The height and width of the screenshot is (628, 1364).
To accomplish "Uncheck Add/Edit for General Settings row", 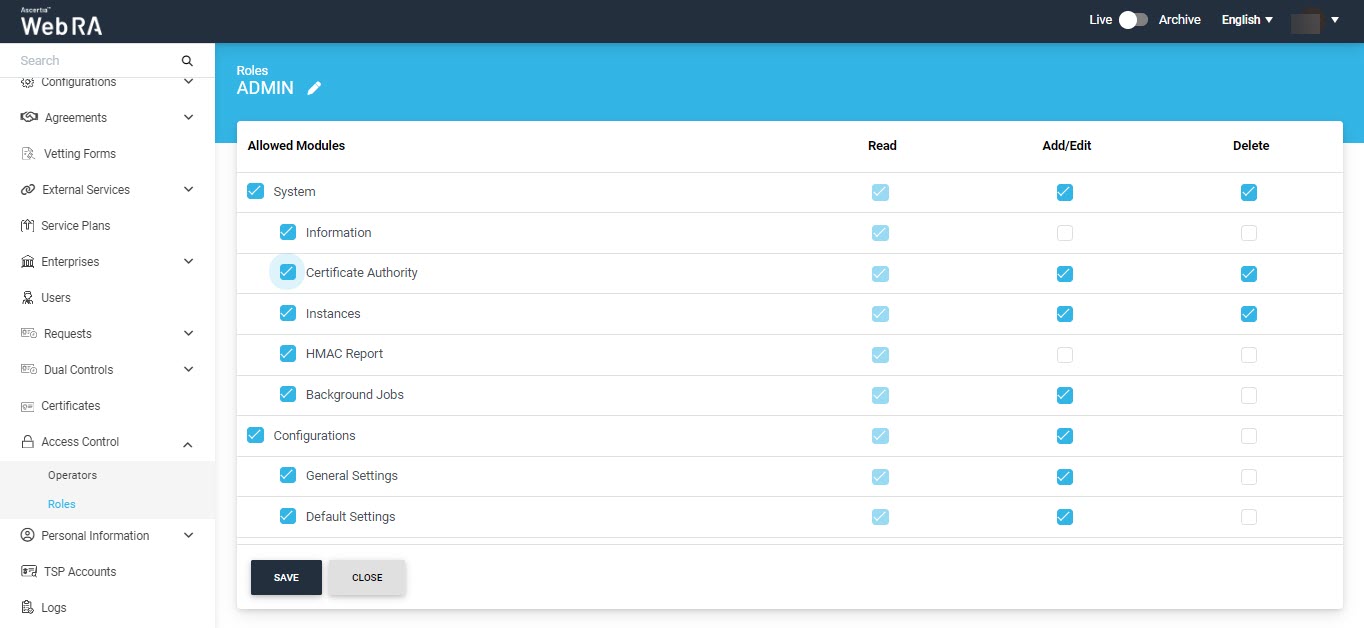I will coord(1065,477).
